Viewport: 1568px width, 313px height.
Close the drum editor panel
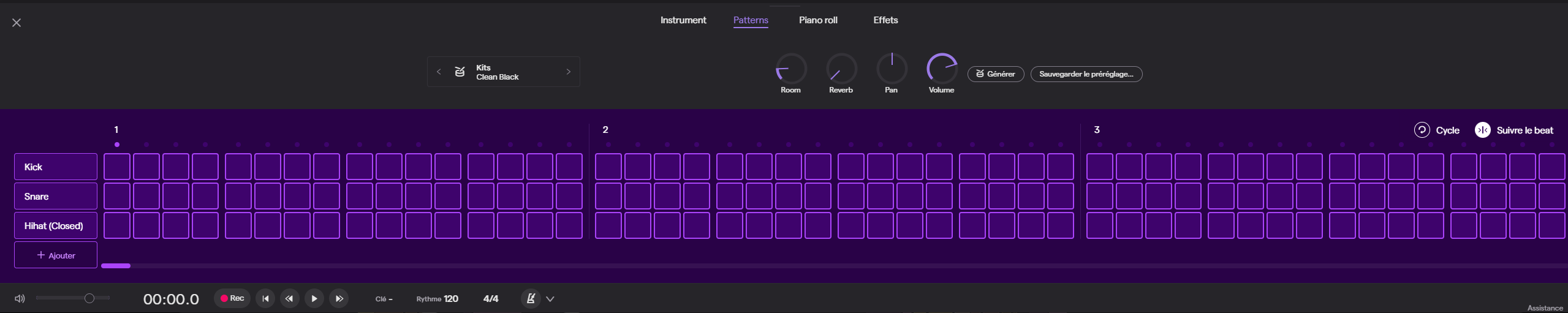[x=17, y=23]
